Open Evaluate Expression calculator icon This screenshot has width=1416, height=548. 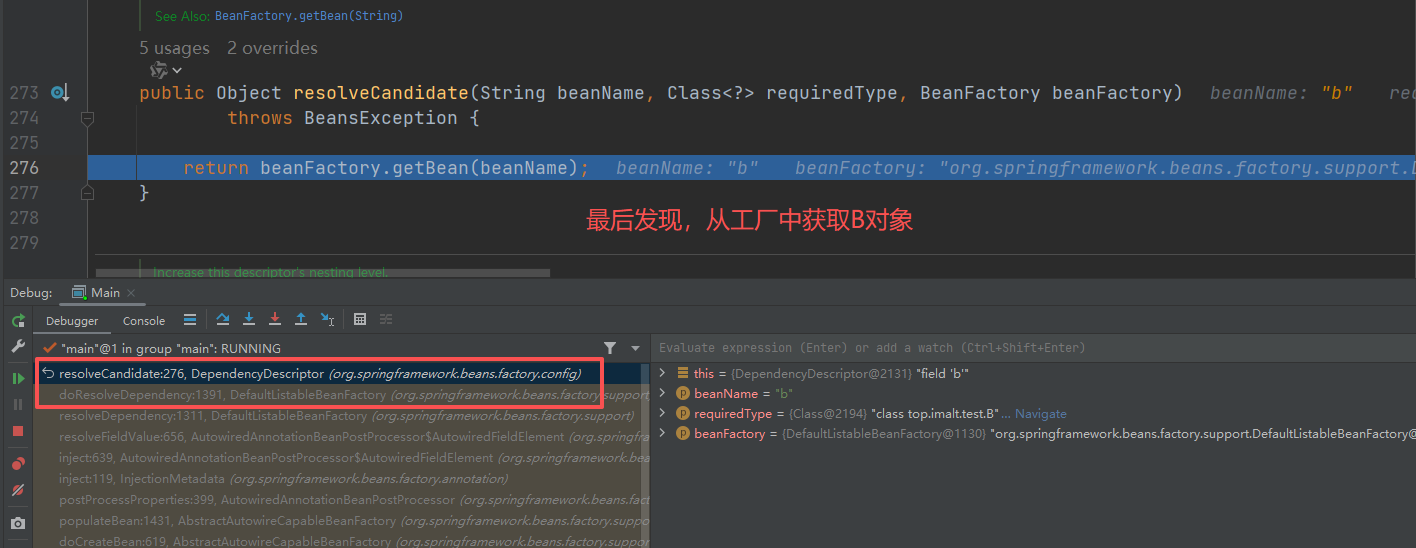360,320
